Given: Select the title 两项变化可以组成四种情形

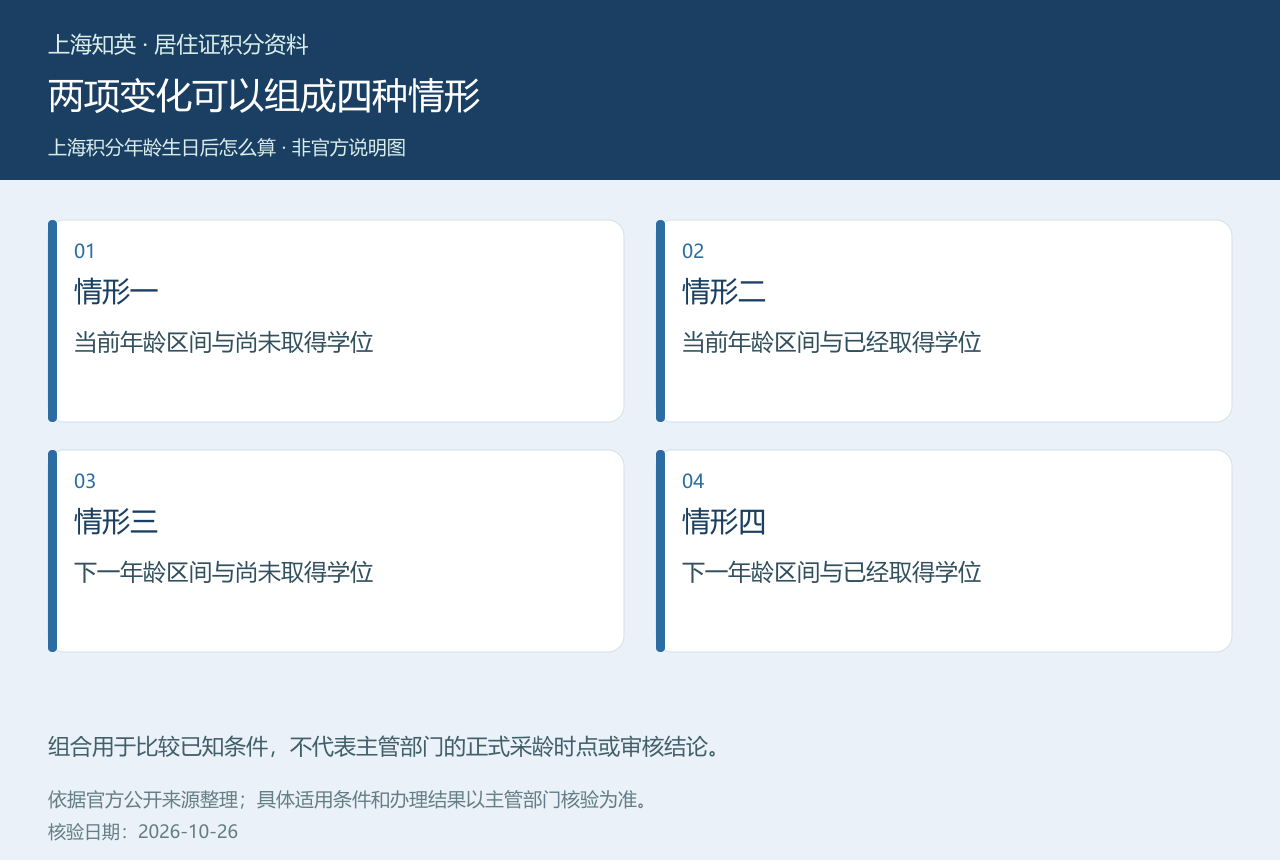Looking at the screenshot, I should [x=264, y=97].
